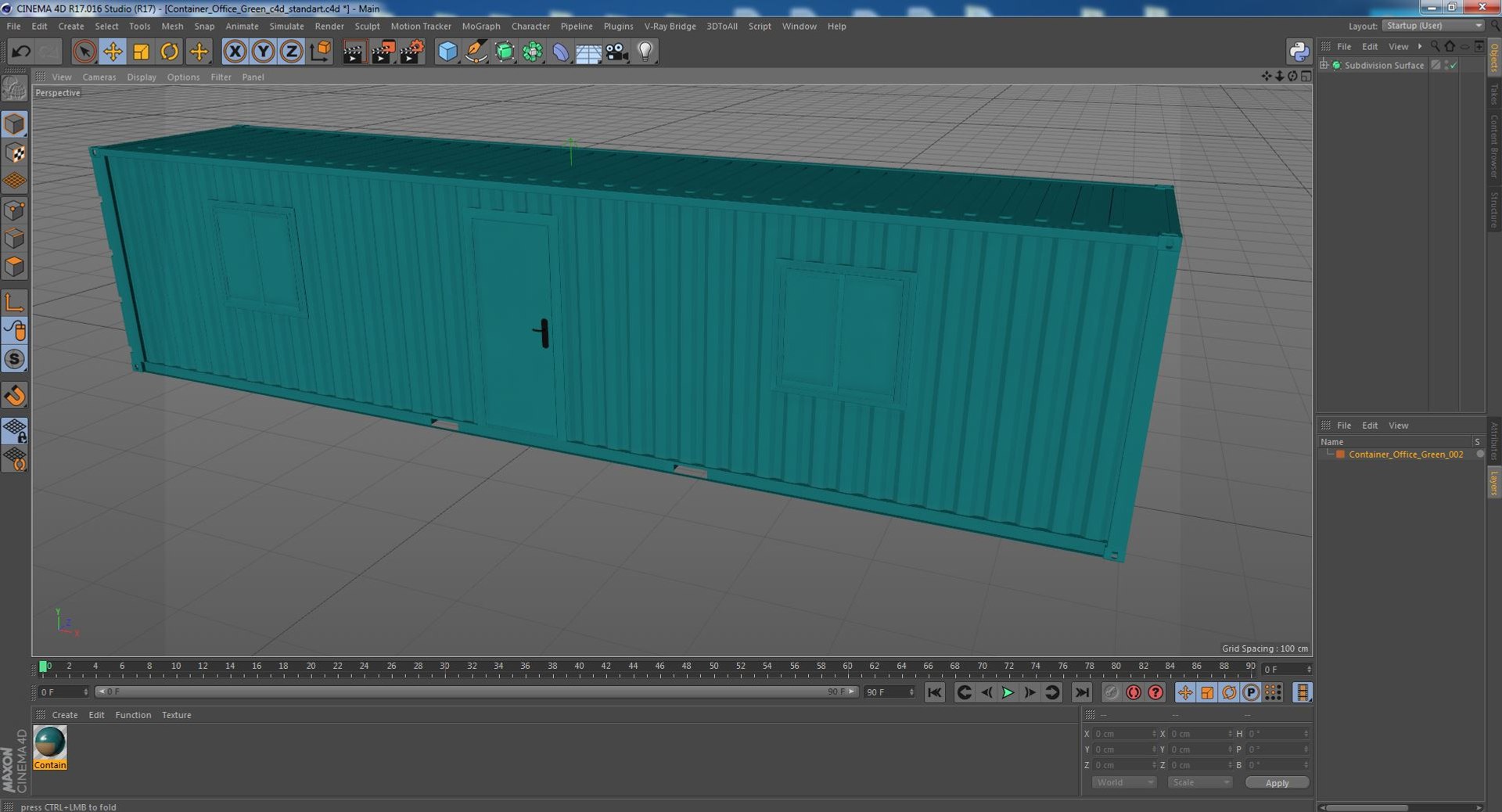Toggle Y axis lock
Viewport: 1502px width, 812px height.
point(264,52)
